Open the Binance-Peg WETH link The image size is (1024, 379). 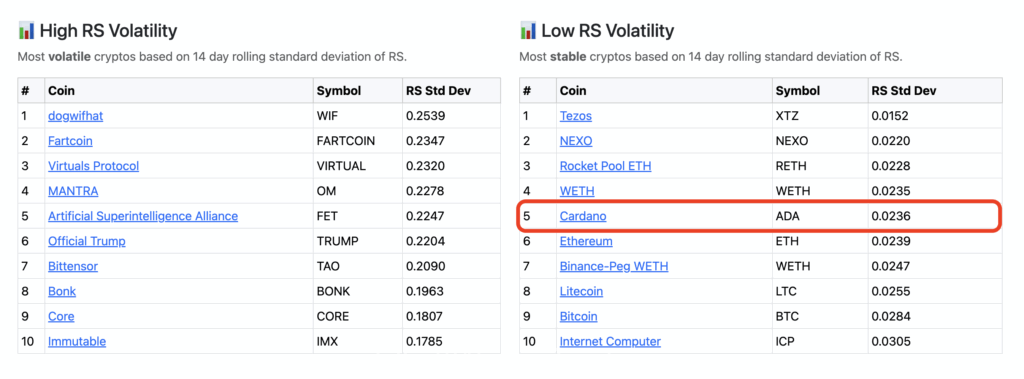click(614, 266)
